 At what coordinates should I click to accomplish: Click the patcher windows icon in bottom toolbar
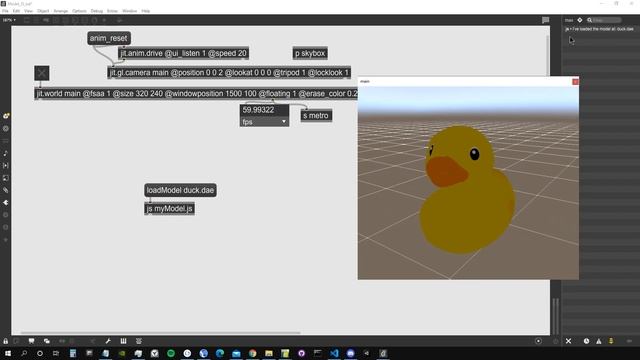pyautogui.click(x=47, y=341)
